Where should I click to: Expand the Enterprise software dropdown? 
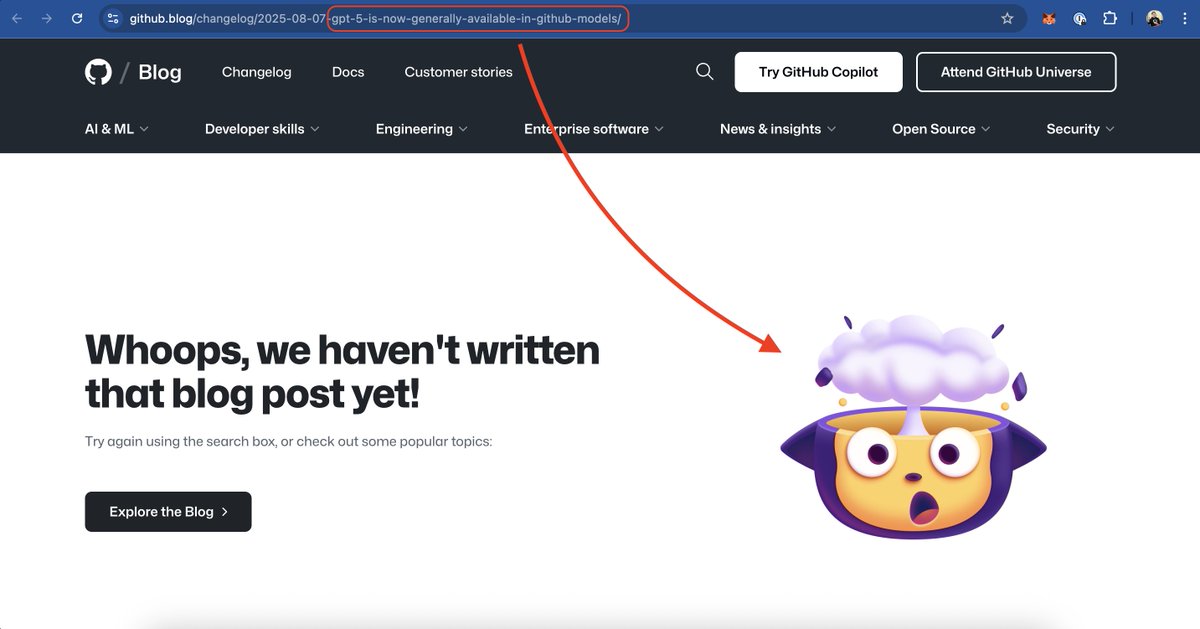pyautogui.click(x=594, y=129)
